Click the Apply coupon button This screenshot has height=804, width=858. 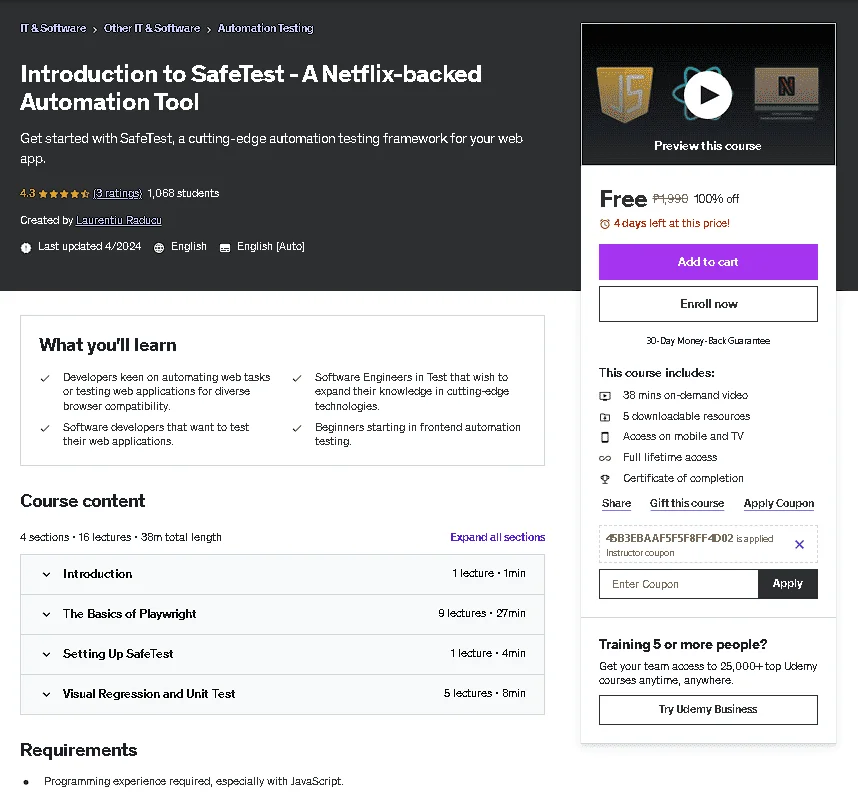(787, 584)
